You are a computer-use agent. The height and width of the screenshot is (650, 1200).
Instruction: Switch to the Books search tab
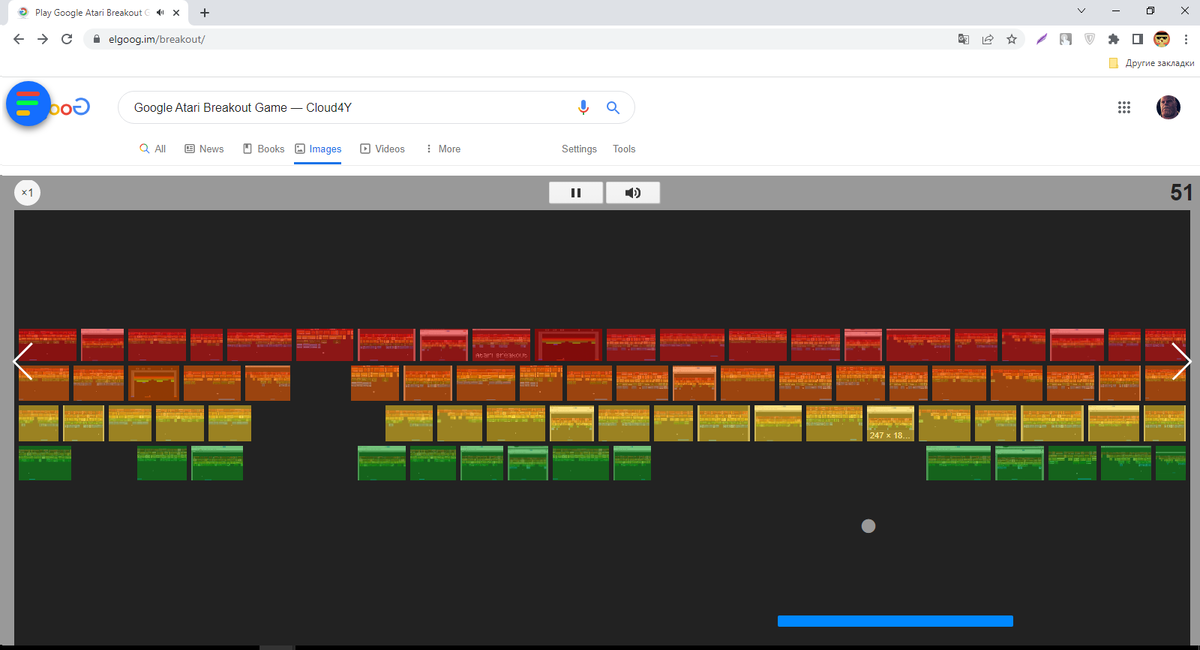click(263, 149)
